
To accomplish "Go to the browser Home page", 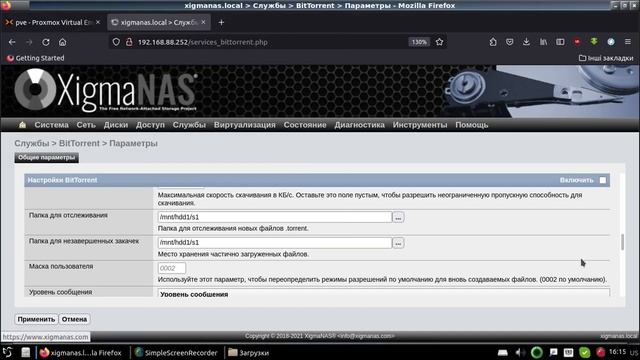I will [x=62, y=42].
